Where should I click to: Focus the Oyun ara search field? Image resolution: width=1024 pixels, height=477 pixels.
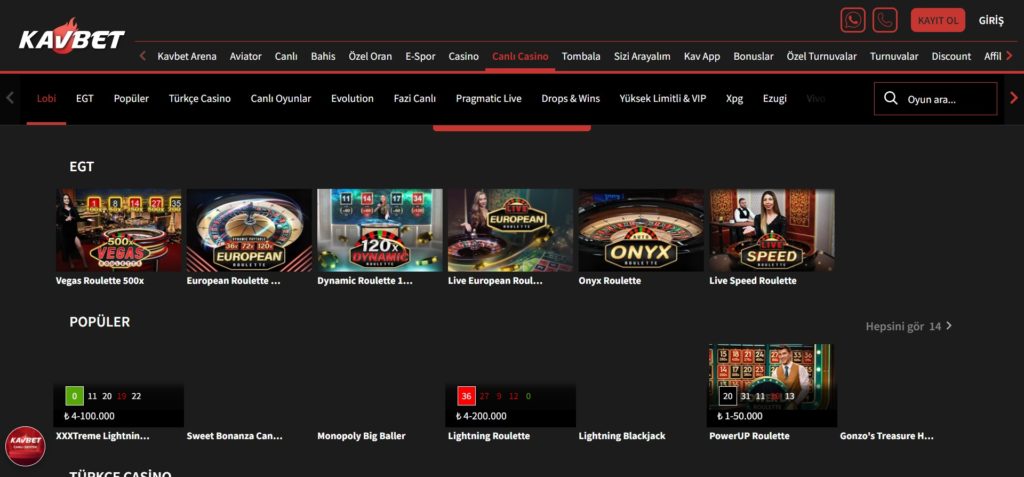coord(935,99)
